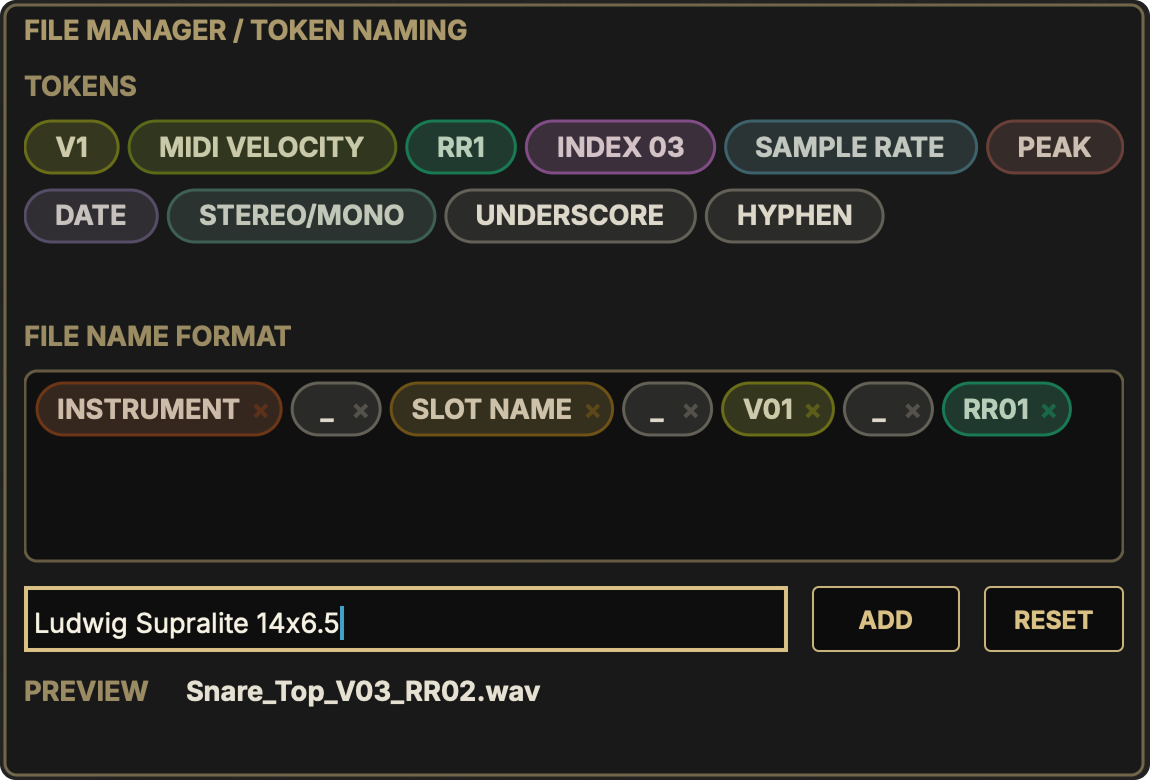Screen dimensions: 1150x780
Task: Insert the MIDI VELOCITY token
Action: [x=262, y=147]
